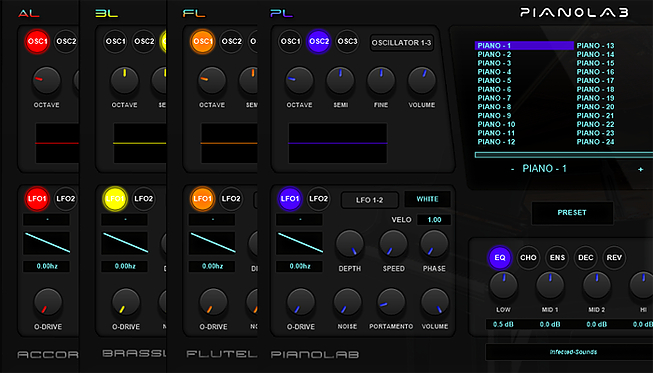Select PIANO - 8 preset
This screenshot has width=653, height=373.
click(494, 107)
